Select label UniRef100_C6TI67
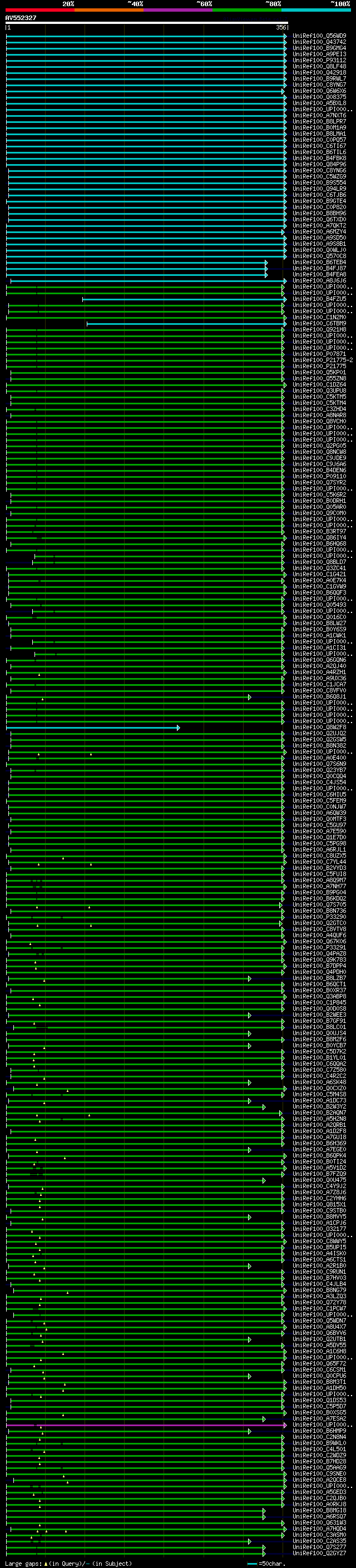Image resolution: width=356 pixels, height=1568 pixels. click(x=319, y=146)
